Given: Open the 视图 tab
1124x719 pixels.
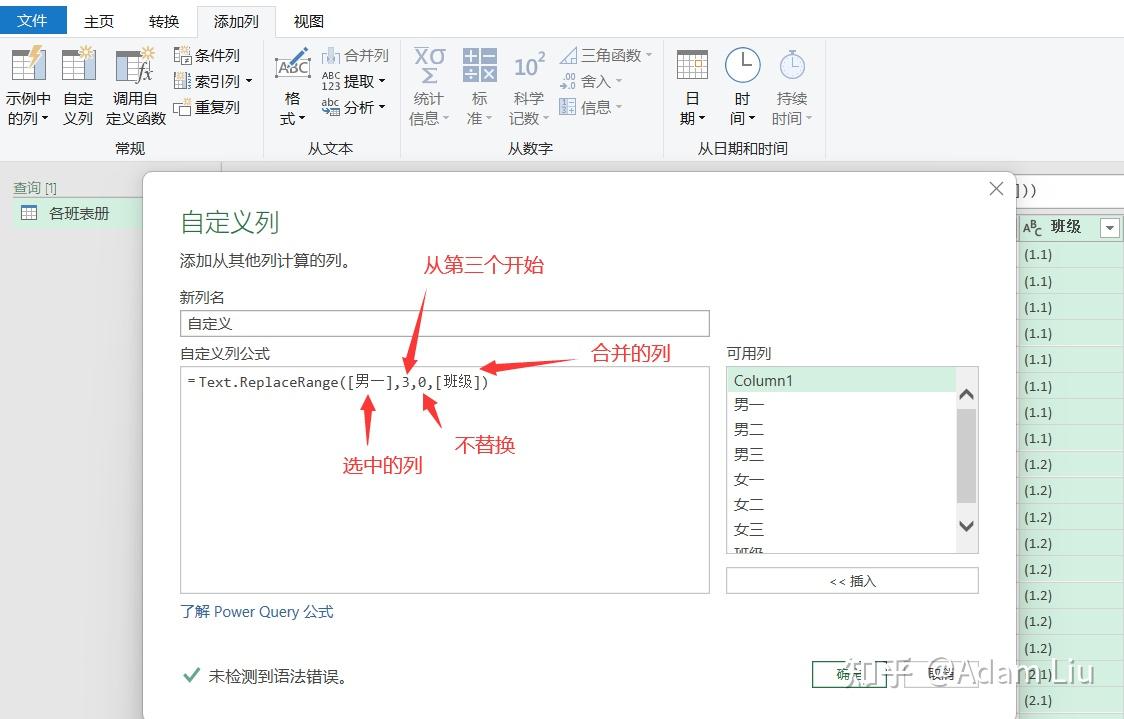Looking at the screenshot, I should 309,22.
